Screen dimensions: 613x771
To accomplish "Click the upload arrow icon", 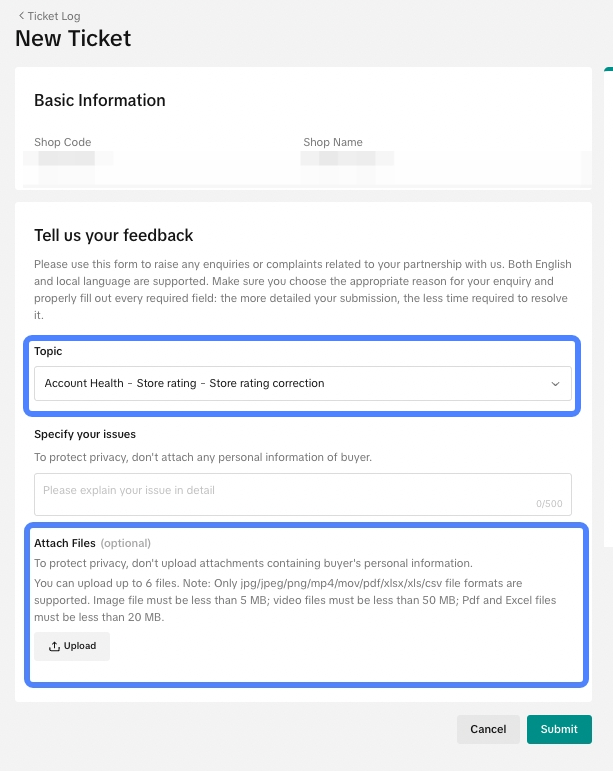I will tap(55, 646).
